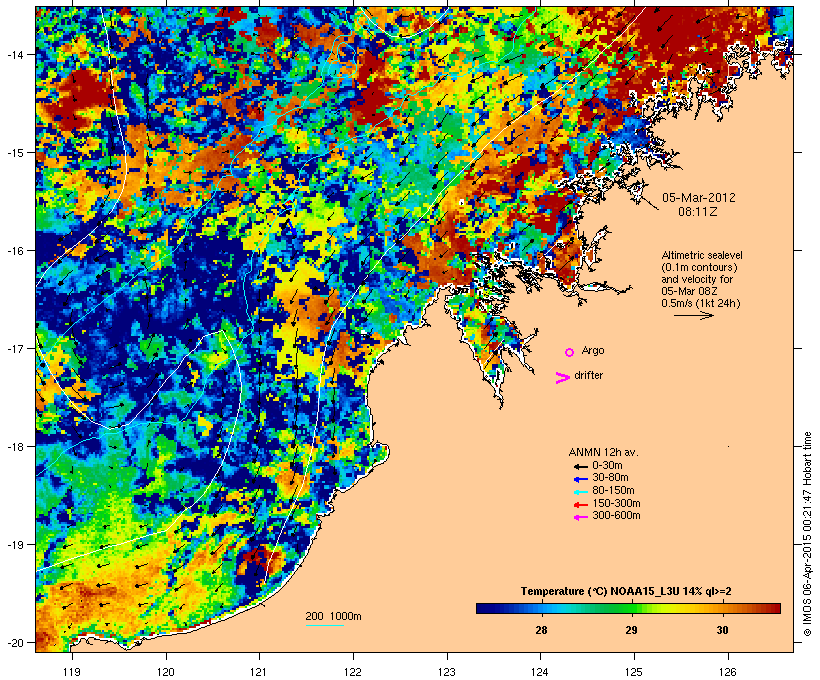
Task: Click the 150-300m depth label
Action: pos(616,503)
